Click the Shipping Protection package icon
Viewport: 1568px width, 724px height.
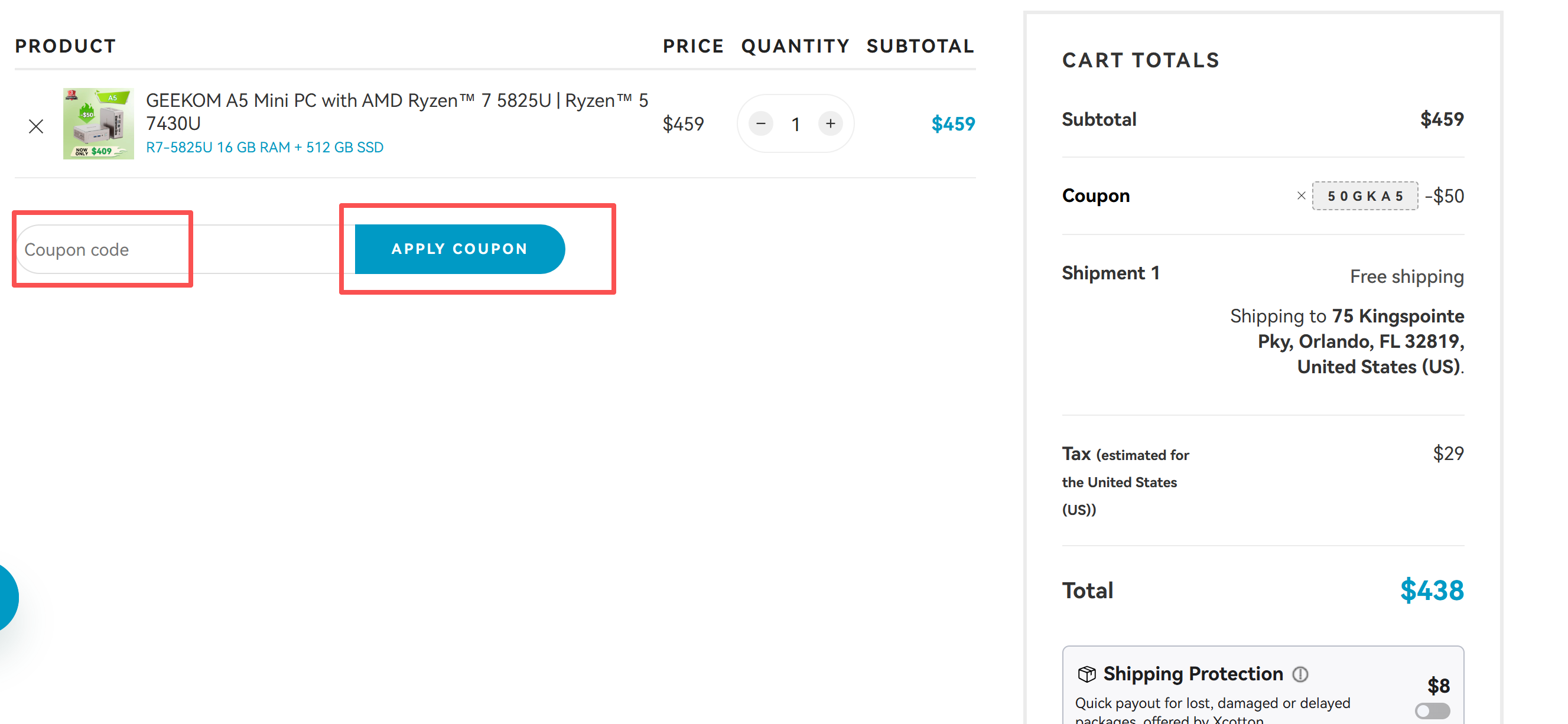click(1086, 674)
